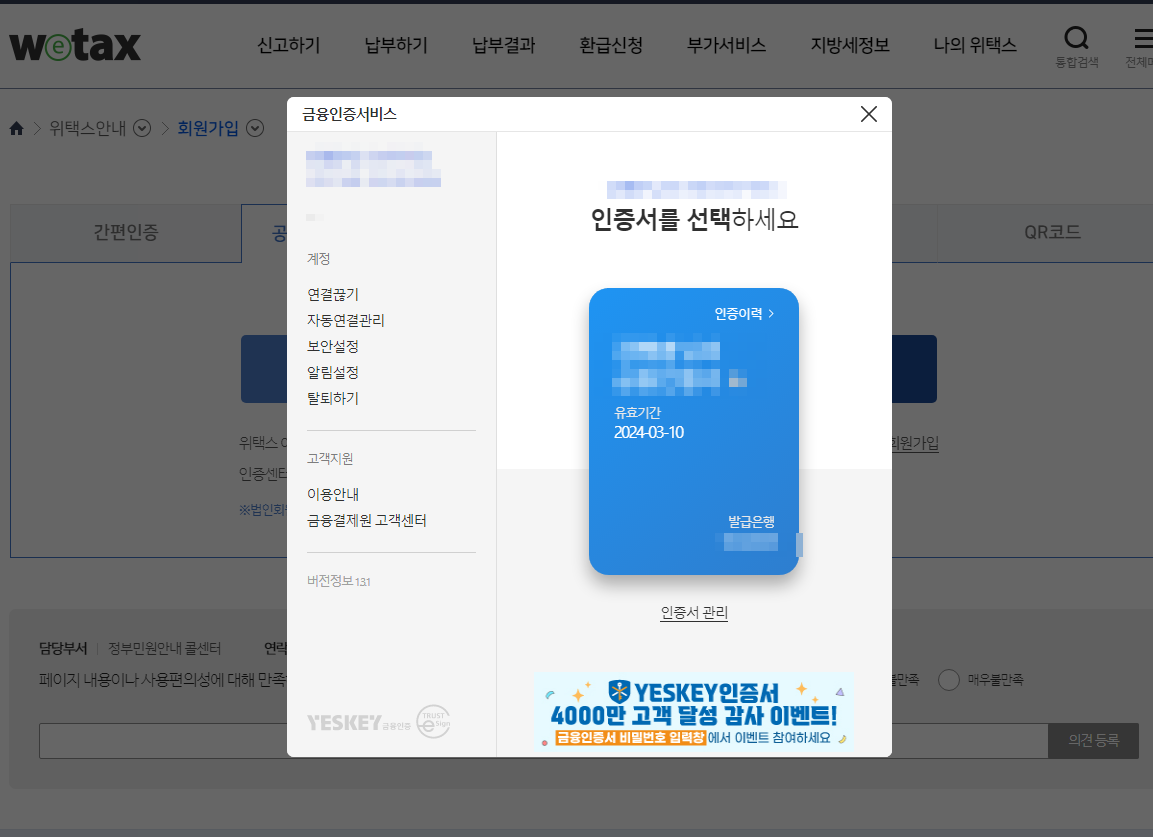
Task: Click the 의견 등록 button
Action: pos(1093,741)
